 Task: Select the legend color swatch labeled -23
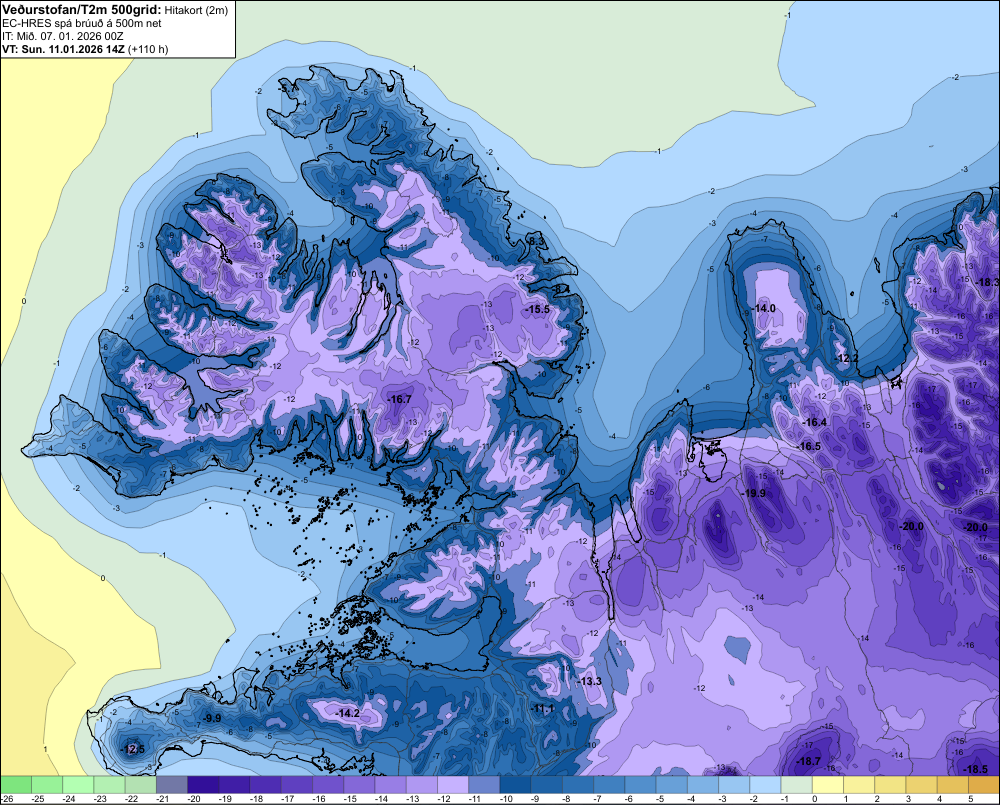(110, 785)
